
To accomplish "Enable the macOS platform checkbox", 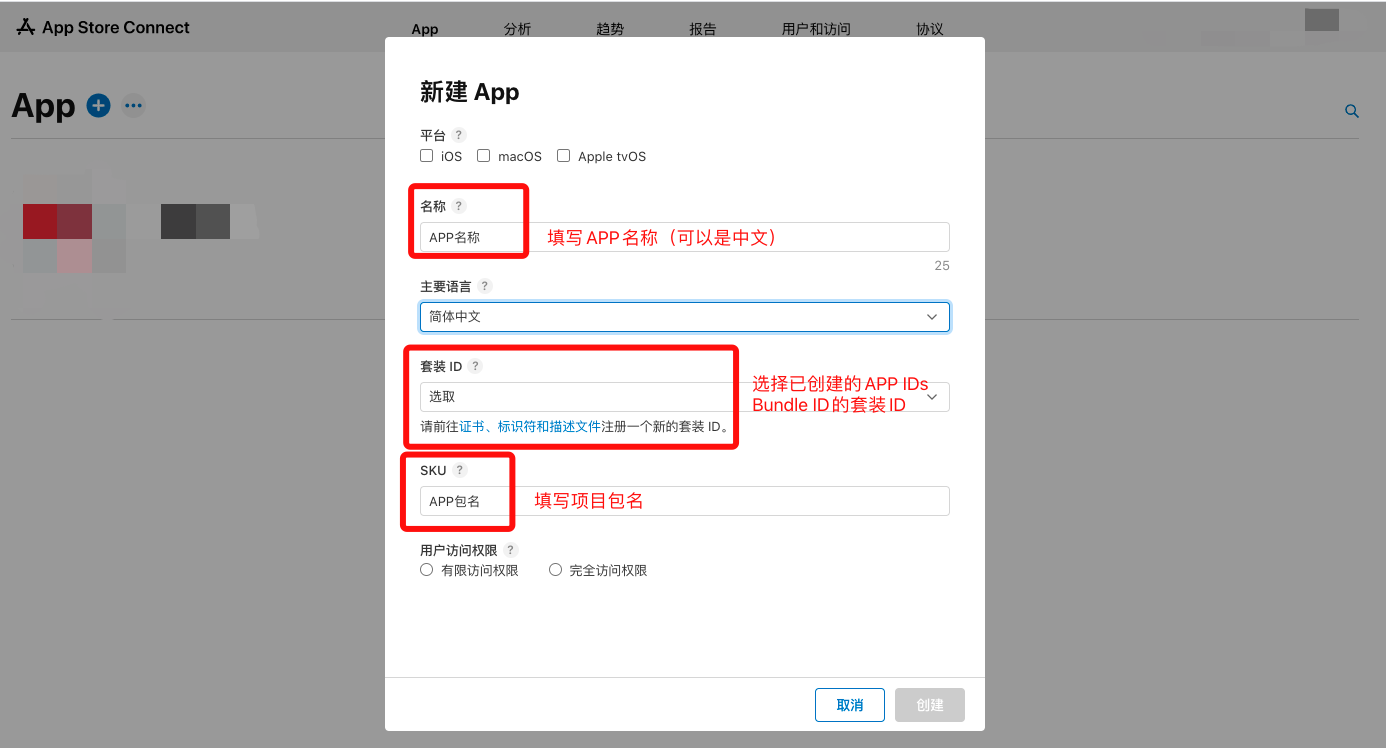I will (x=484, y=156).
